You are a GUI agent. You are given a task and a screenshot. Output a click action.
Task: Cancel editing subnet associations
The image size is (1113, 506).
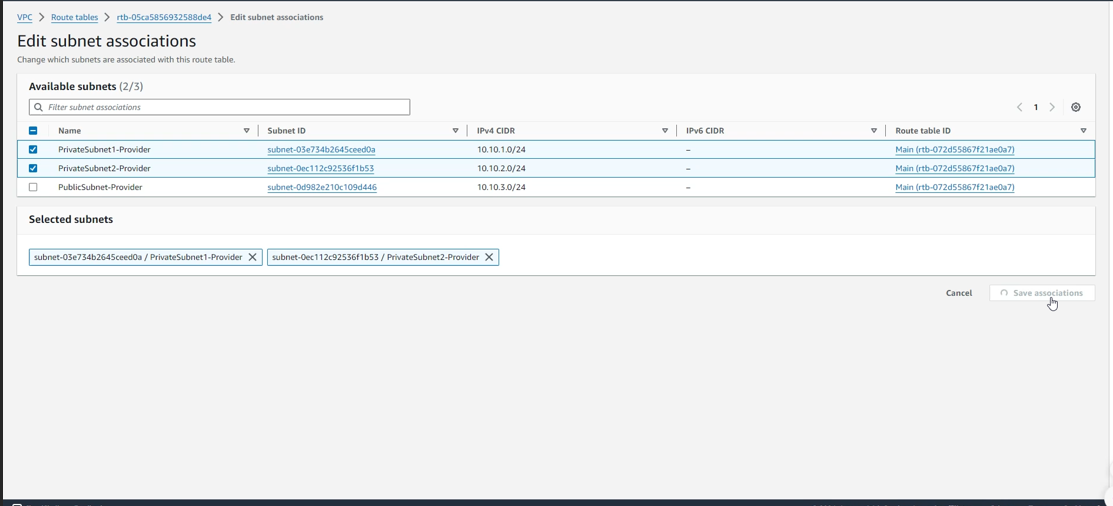coord(958,293)
